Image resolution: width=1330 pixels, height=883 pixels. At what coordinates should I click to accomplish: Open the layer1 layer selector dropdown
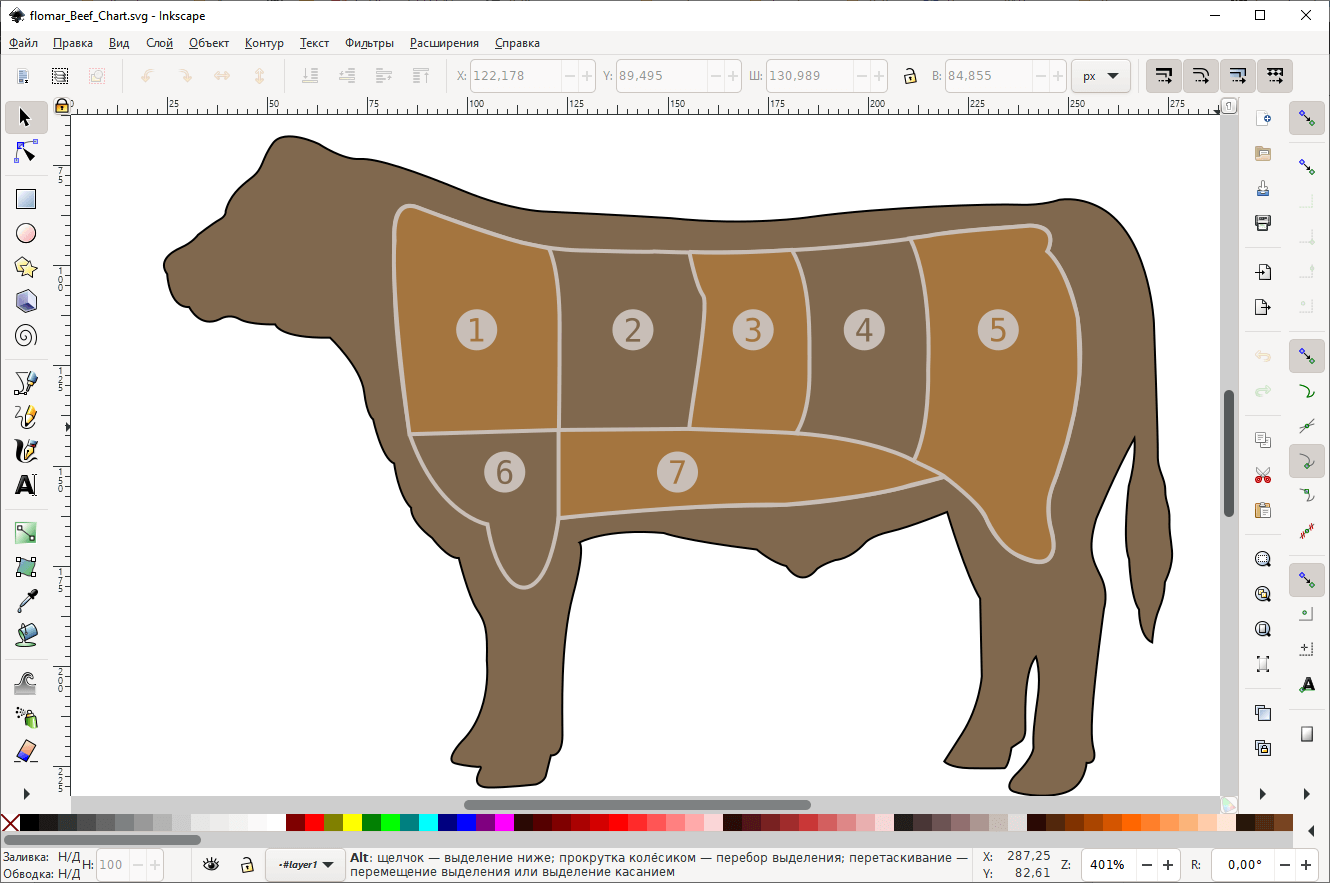[x=305, y=864]
